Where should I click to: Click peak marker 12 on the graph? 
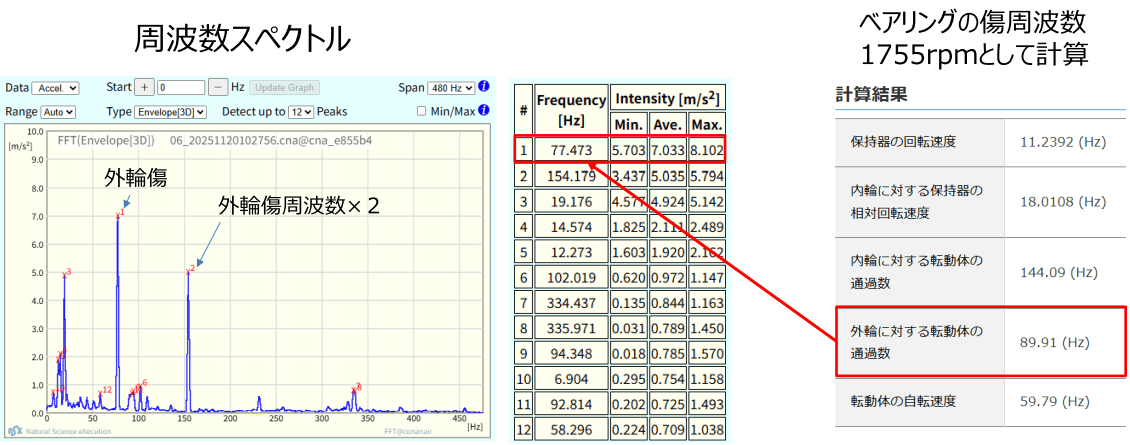104,390
